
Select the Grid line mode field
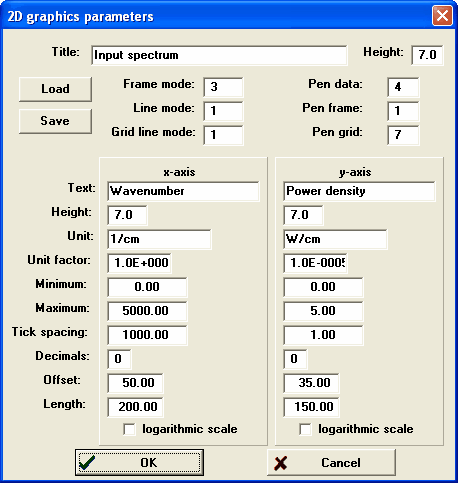click(223, 135)
